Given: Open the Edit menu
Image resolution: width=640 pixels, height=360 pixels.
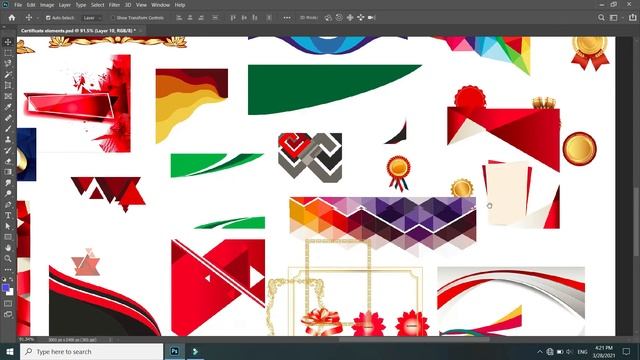Looking at the screenshot, I should (x=31, y=5).
